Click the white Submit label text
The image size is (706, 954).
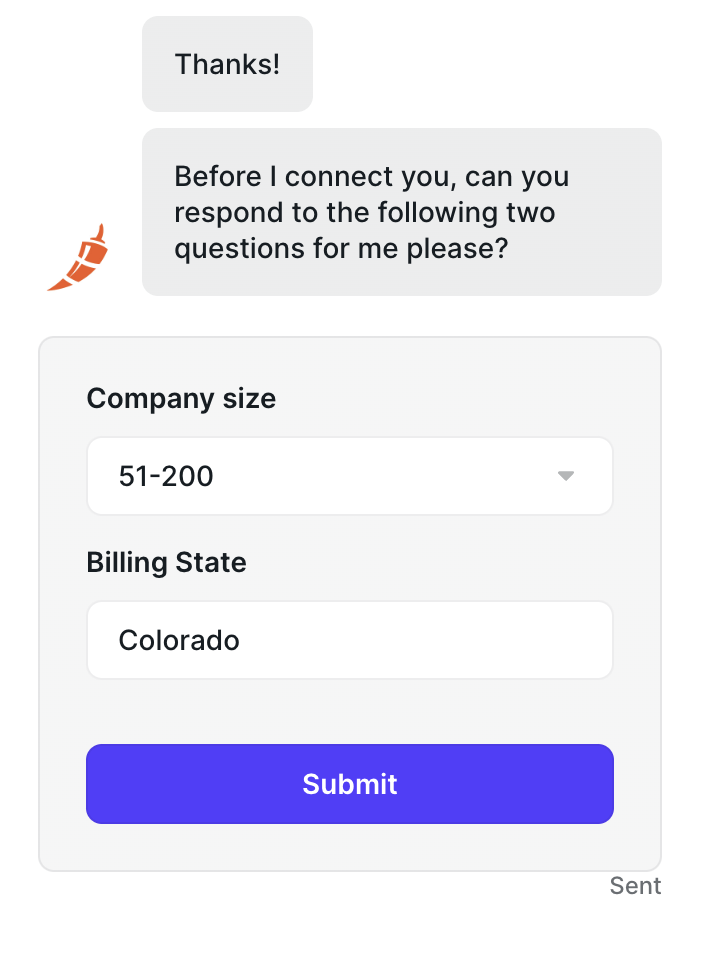(x=349, y=784)
